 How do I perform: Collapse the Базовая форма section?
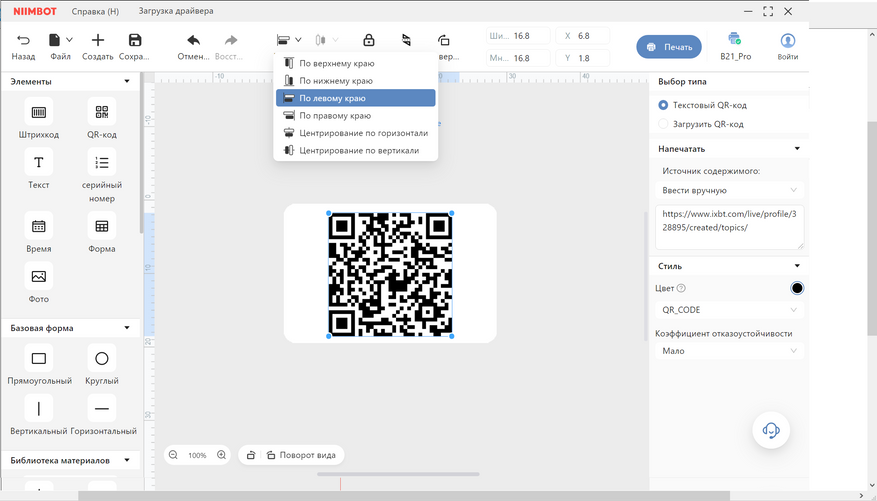(x=127, y=328)
